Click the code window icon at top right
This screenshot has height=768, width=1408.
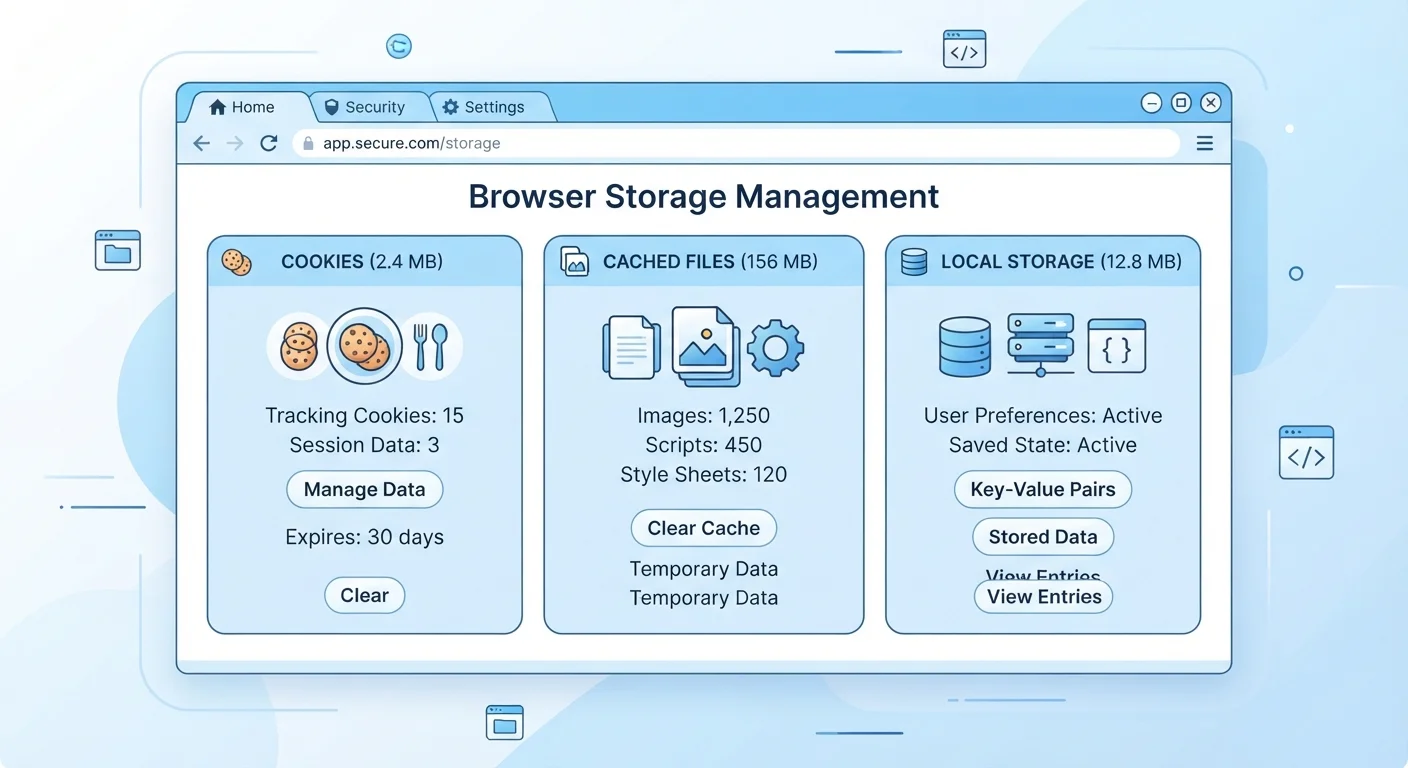tap(964, 49)
